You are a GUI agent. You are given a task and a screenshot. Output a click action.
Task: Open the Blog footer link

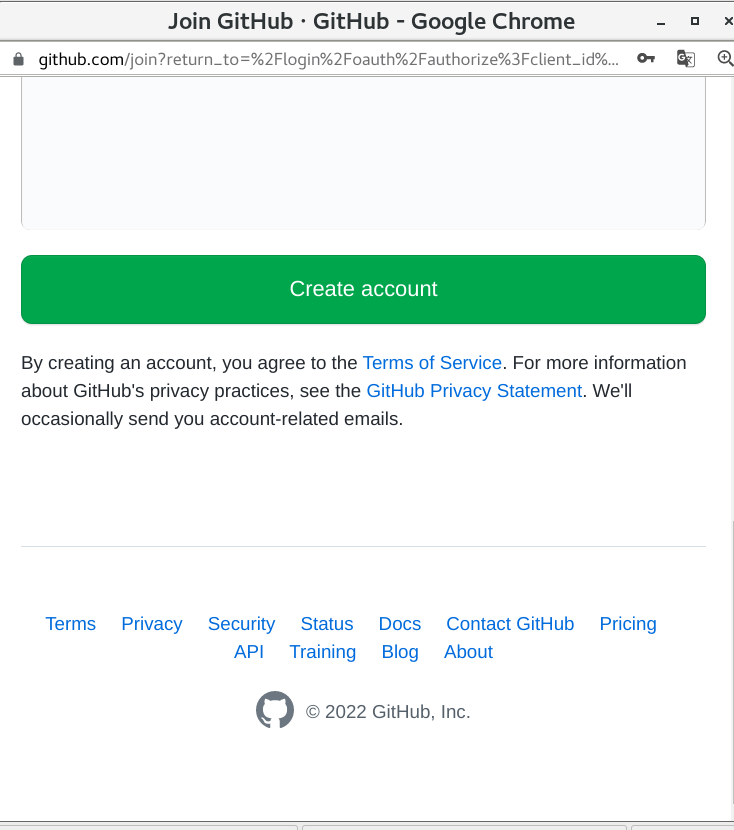[400, 652]
